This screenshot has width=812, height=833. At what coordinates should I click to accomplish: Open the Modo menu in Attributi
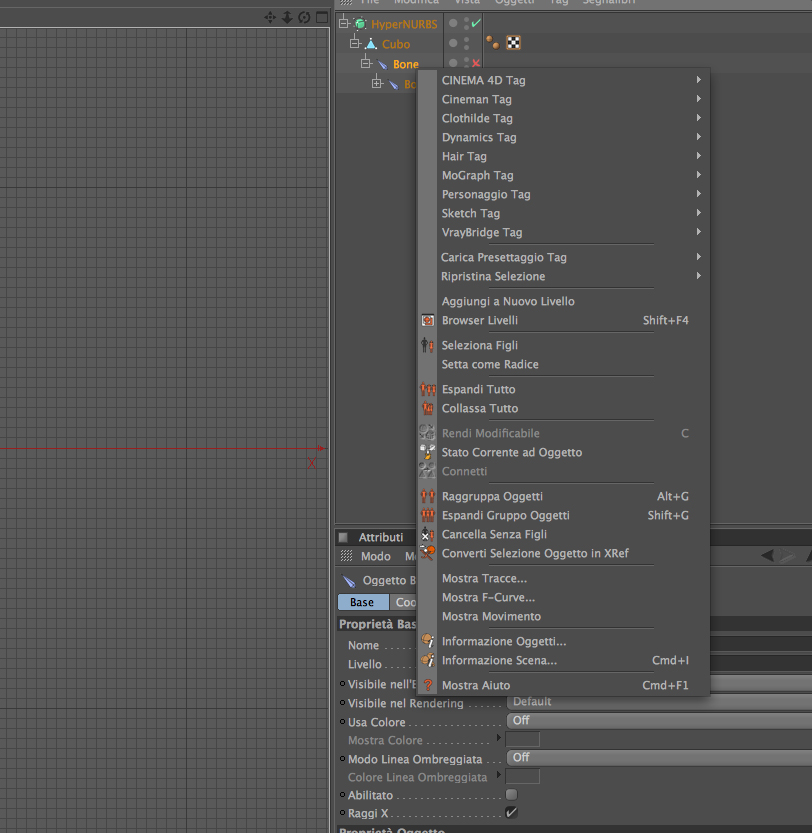tap(376, 556)
